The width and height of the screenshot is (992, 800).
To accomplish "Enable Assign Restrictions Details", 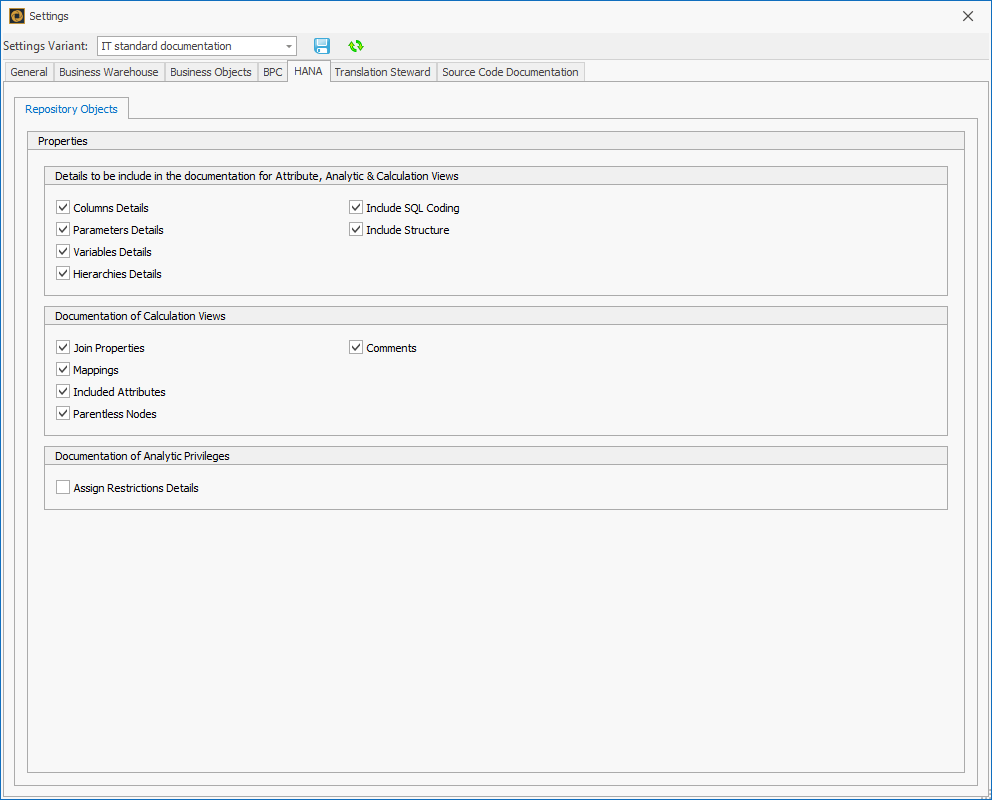I will point(63,487).
